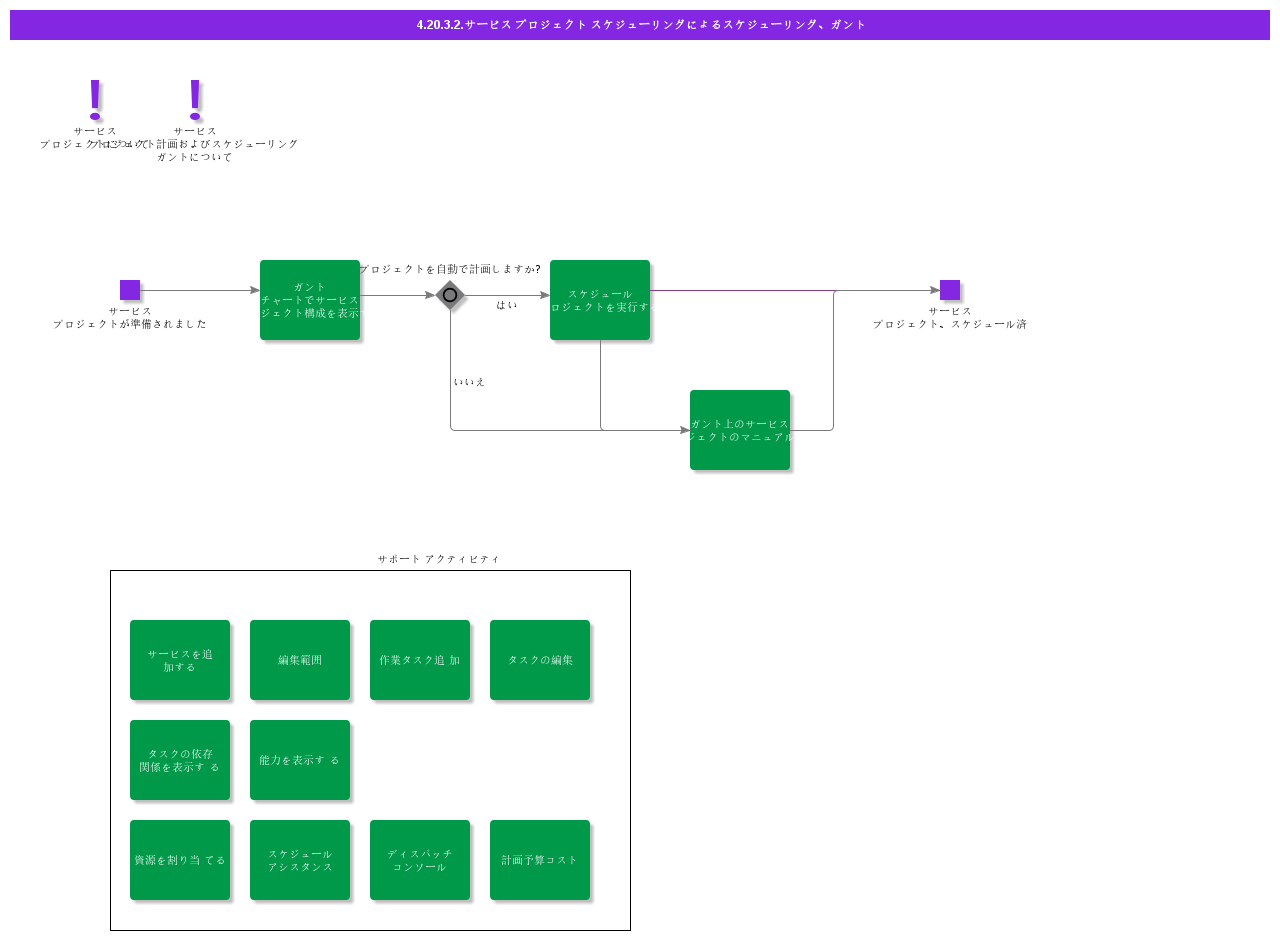Click the question label 'プロジェクトを自動で計画しますか?'
The width and height of the screenshot is (1280, 940).
(x=450, y=269)
